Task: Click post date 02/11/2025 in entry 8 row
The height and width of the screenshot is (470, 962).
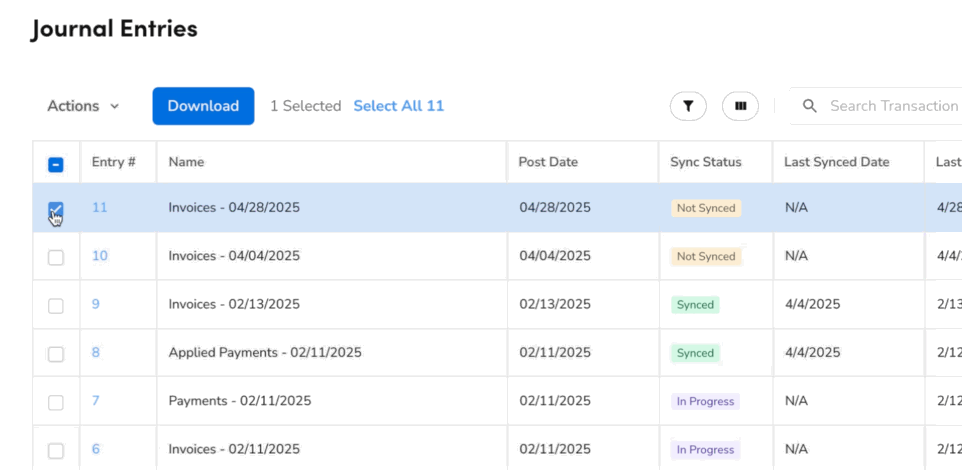Action: [x=555, y=353]
